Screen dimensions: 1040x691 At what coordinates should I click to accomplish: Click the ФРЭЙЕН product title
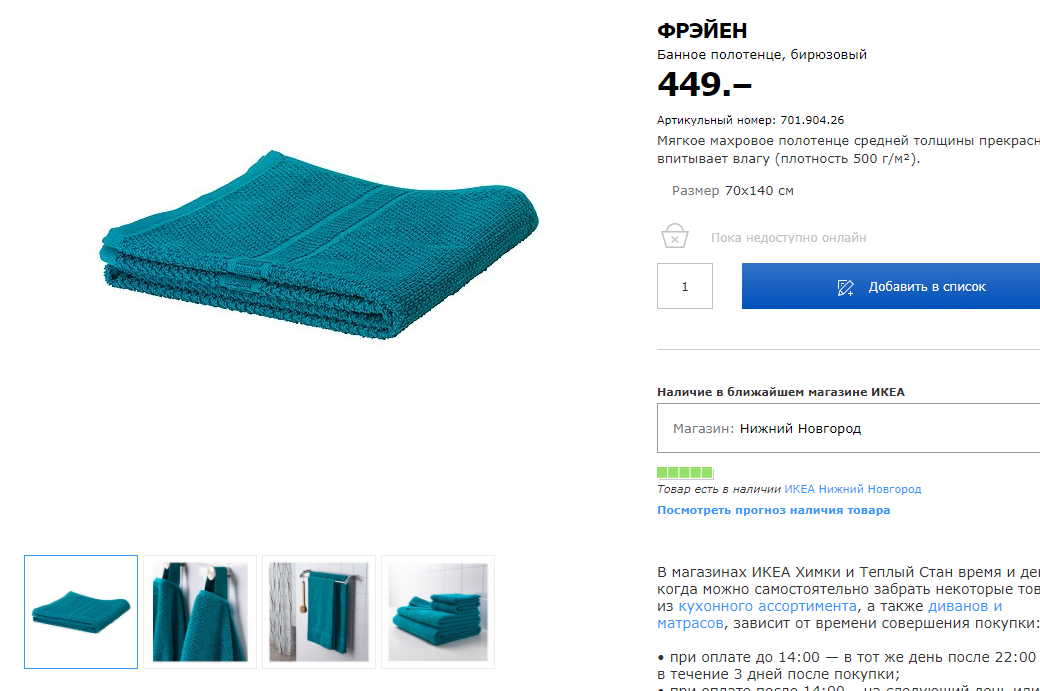(x=702, y=31)
